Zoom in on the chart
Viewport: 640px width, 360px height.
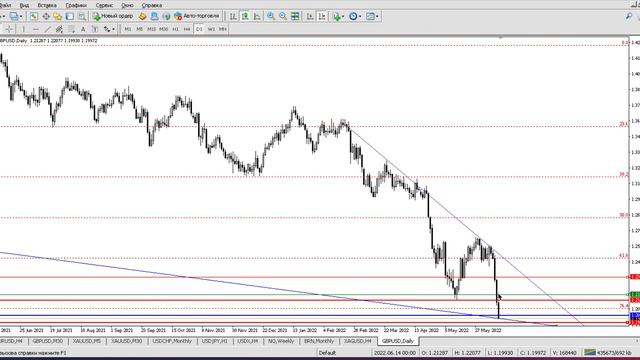point(271,16)
